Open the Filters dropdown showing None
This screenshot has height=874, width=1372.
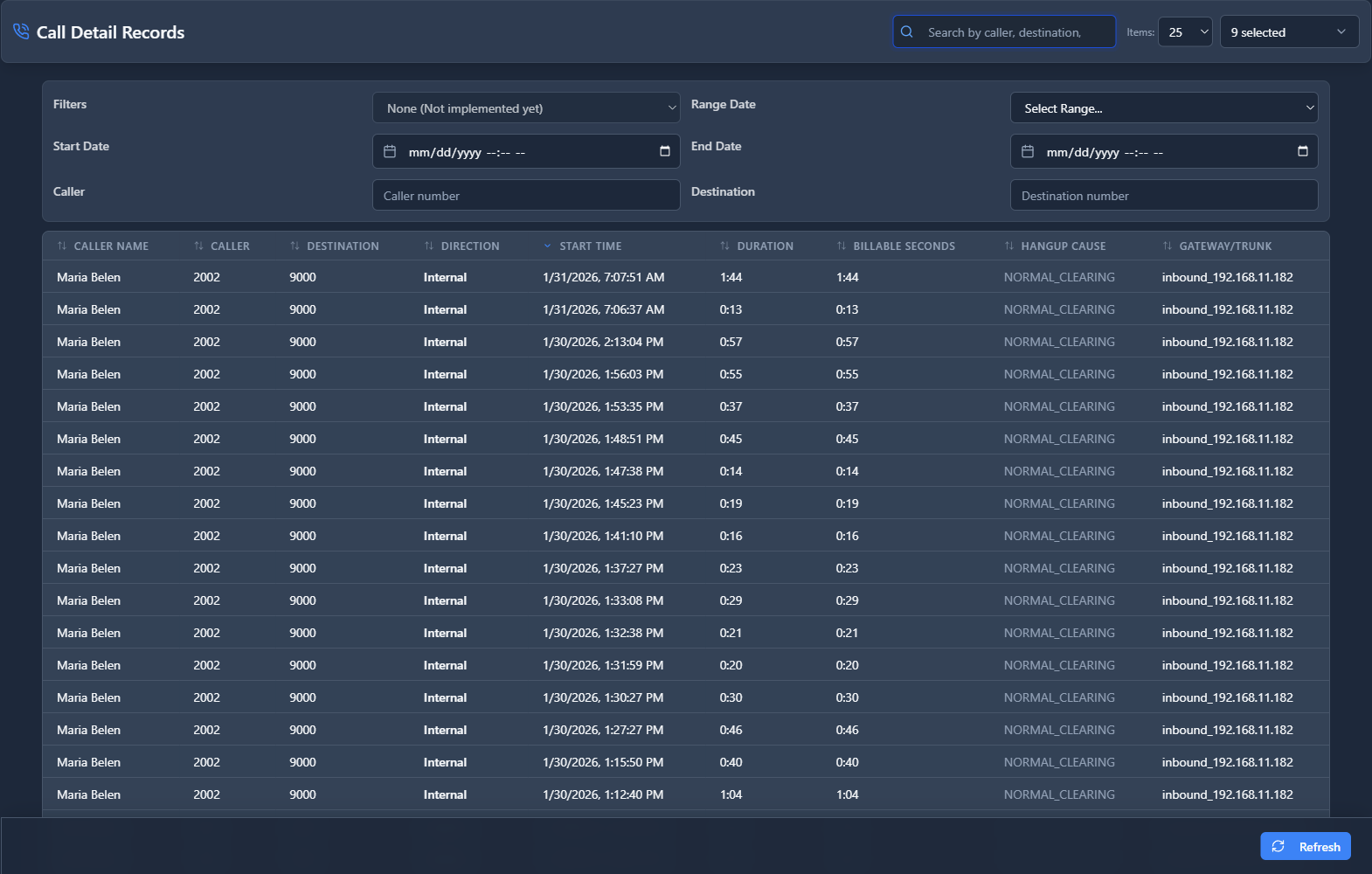526,108
